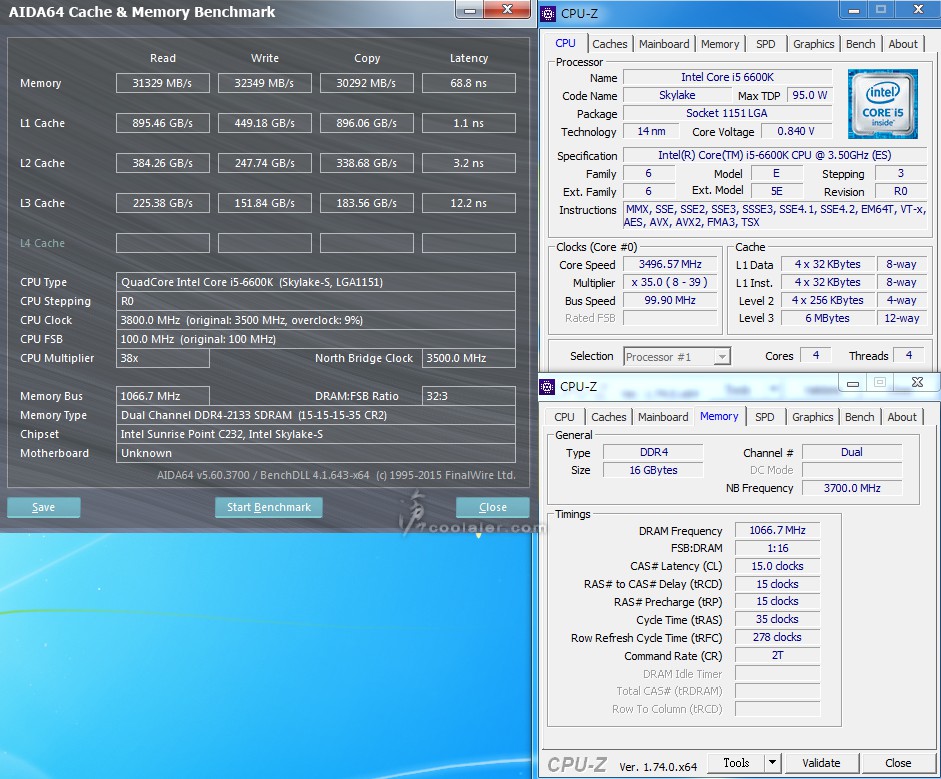Open SPD tab in top CPU-Z window
Viewport: 941px width, 779px height.
766,44
